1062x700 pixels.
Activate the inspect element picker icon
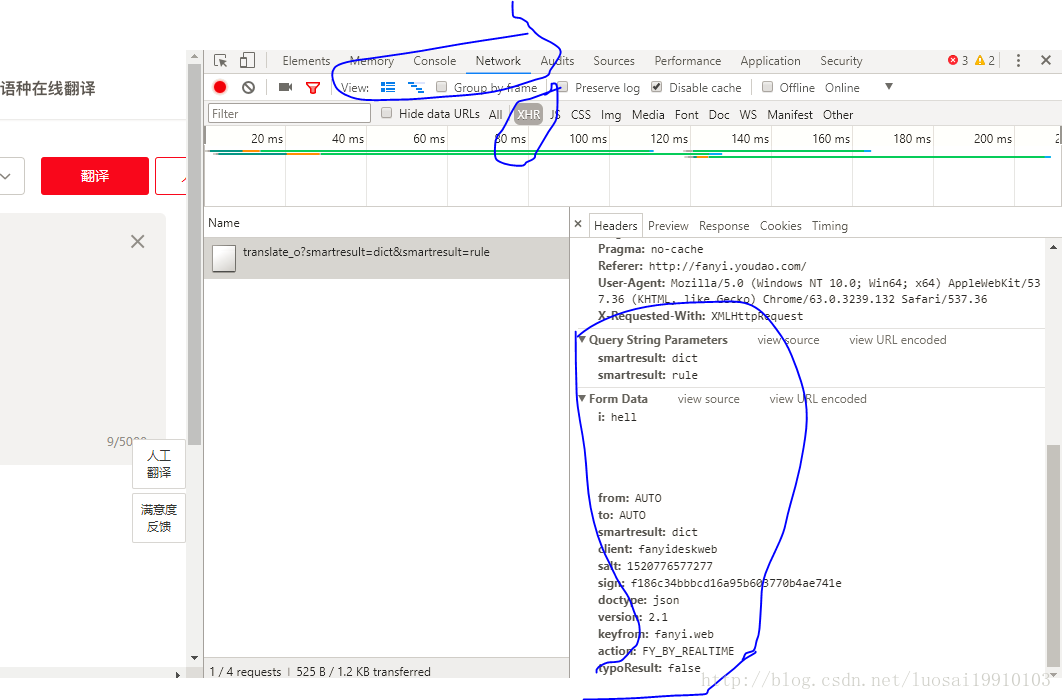(x=220, y=61)
